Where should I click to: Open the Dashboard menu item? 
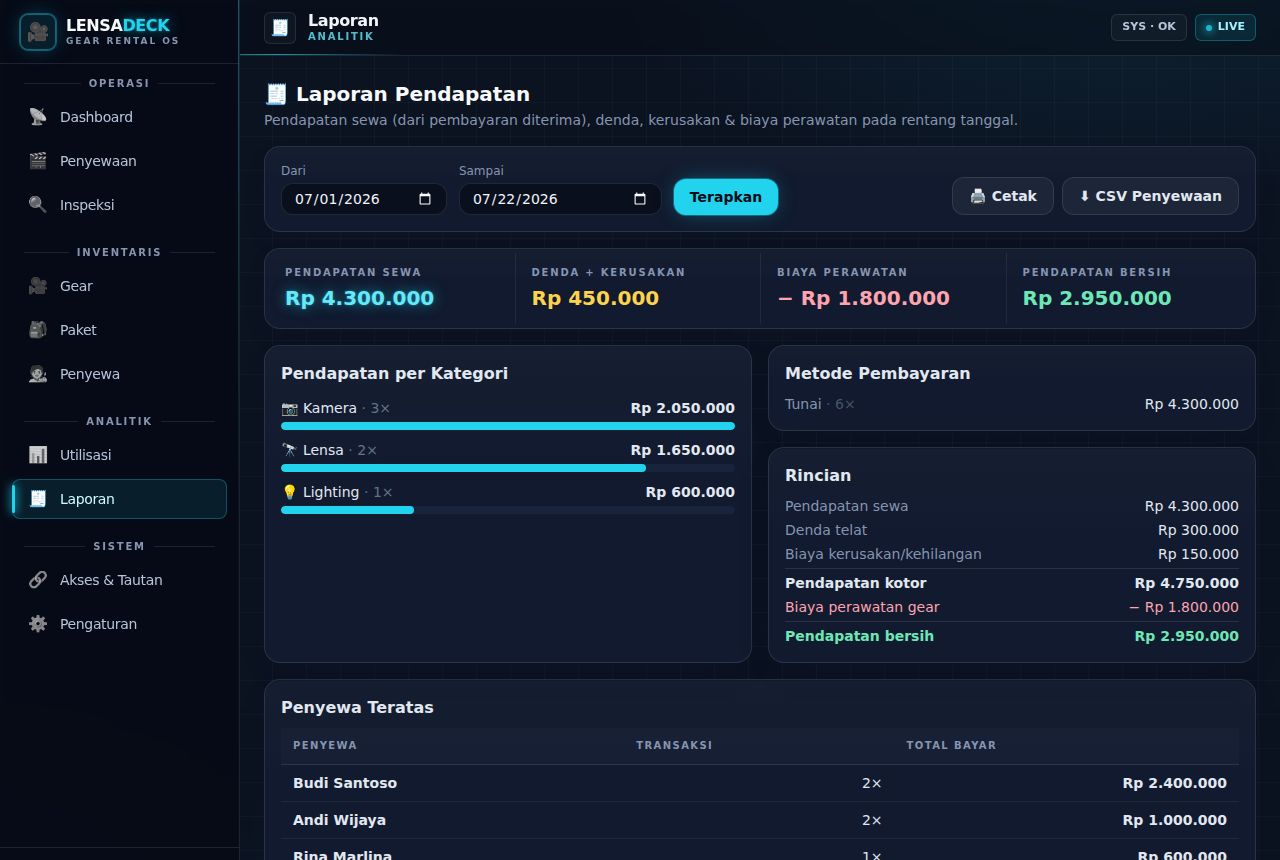click(x=119, y=117)
